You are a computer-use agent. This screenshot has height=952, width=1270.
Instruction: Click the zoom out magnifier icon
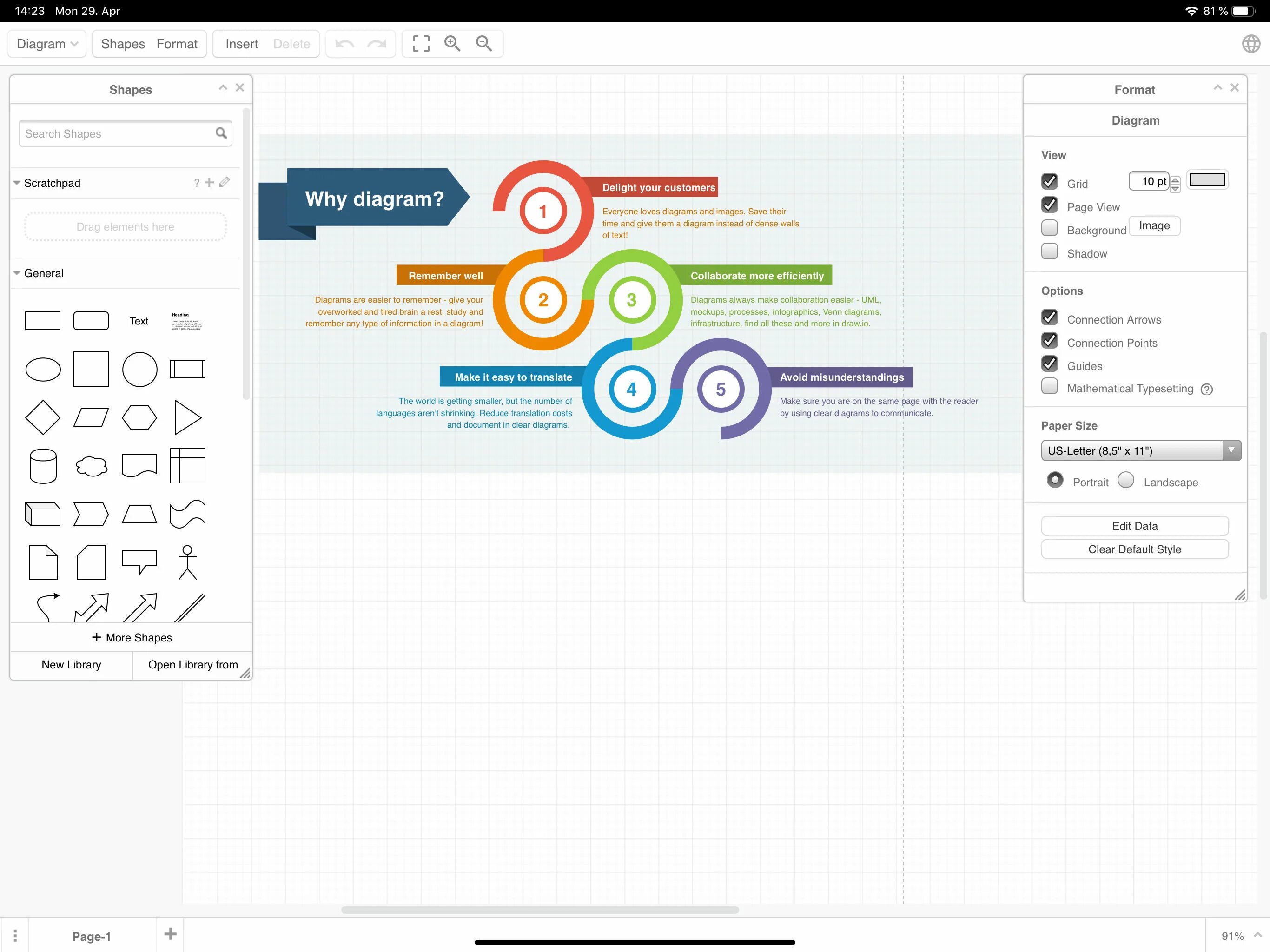coord(483,44)
